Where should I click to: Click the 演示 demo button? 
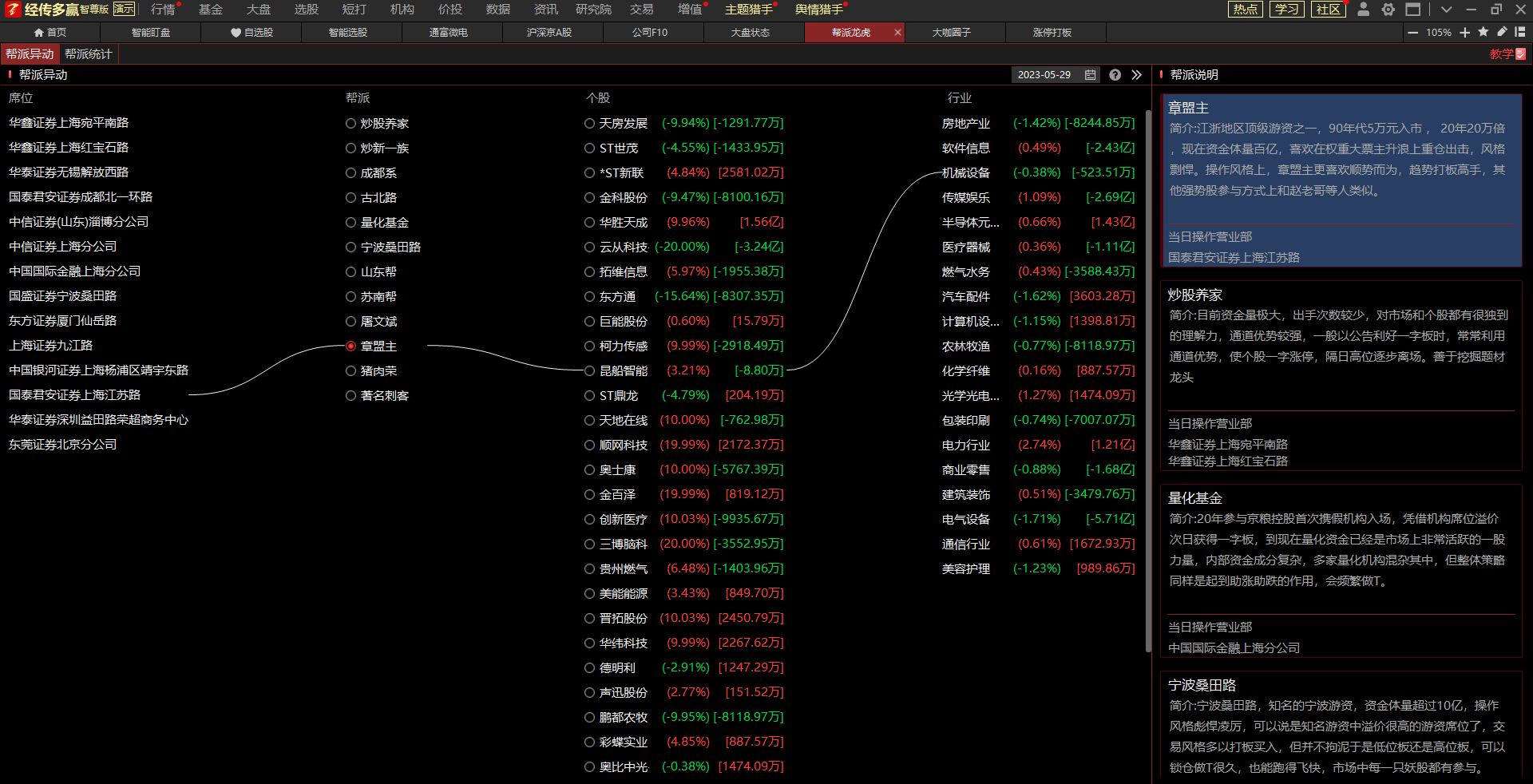point(125,9)
